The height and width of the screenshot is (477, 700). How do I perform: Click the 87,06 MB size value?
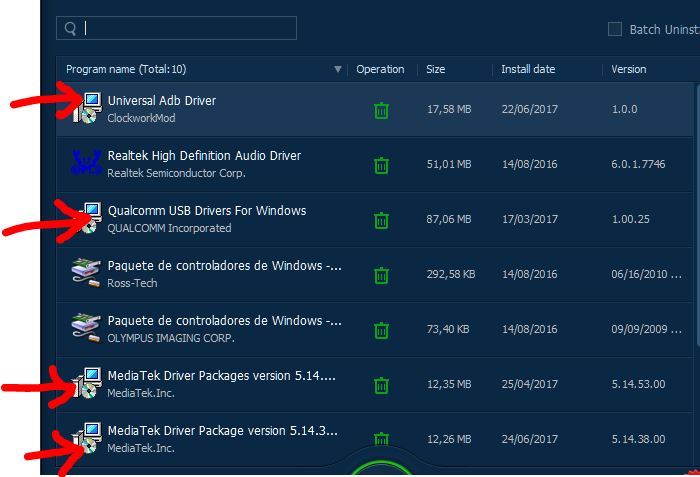click(449, 219)
